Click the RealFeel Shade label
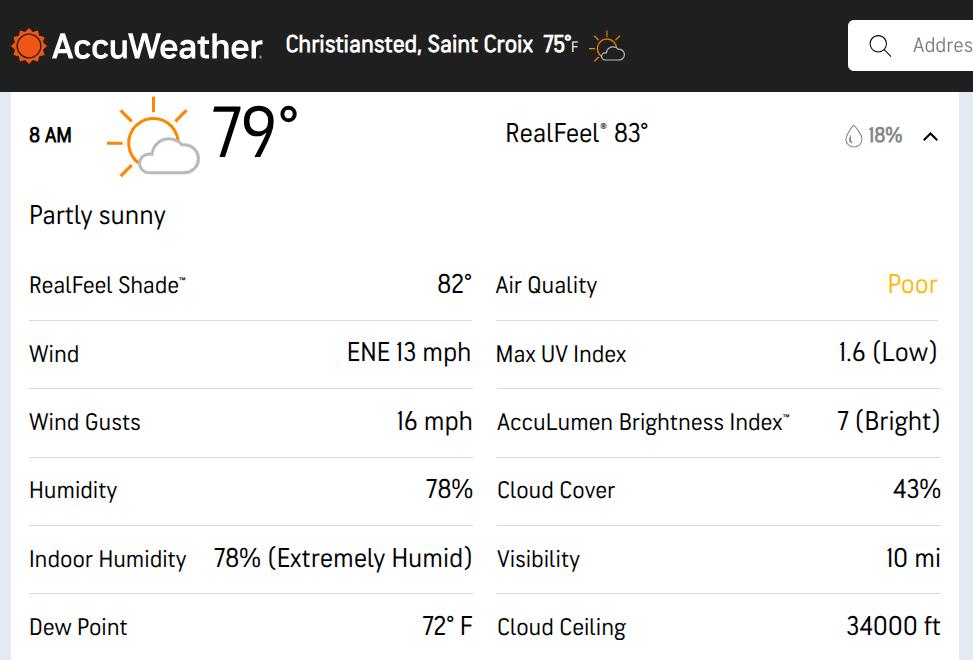This screenshot has height=660, width=973. pyautogui.click(x=107, y=285)
